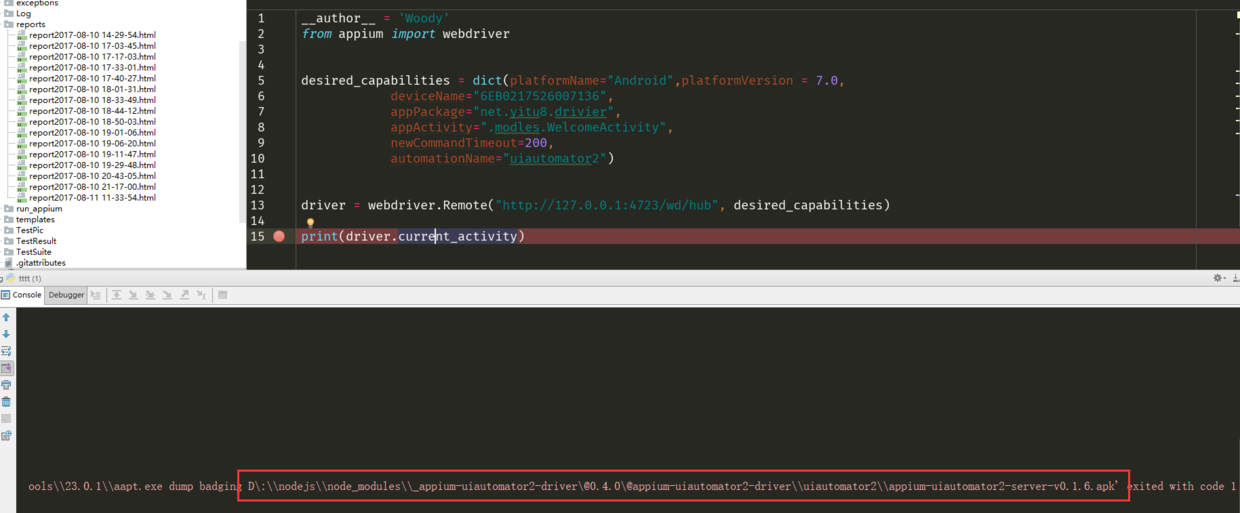
Task: Print the console output
Action: (6, 385)
